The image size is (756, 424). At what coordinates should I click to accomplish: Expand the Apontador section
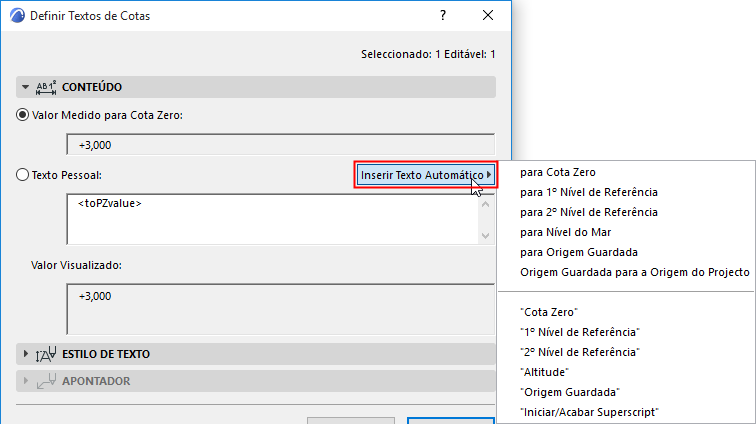[26, 381]
